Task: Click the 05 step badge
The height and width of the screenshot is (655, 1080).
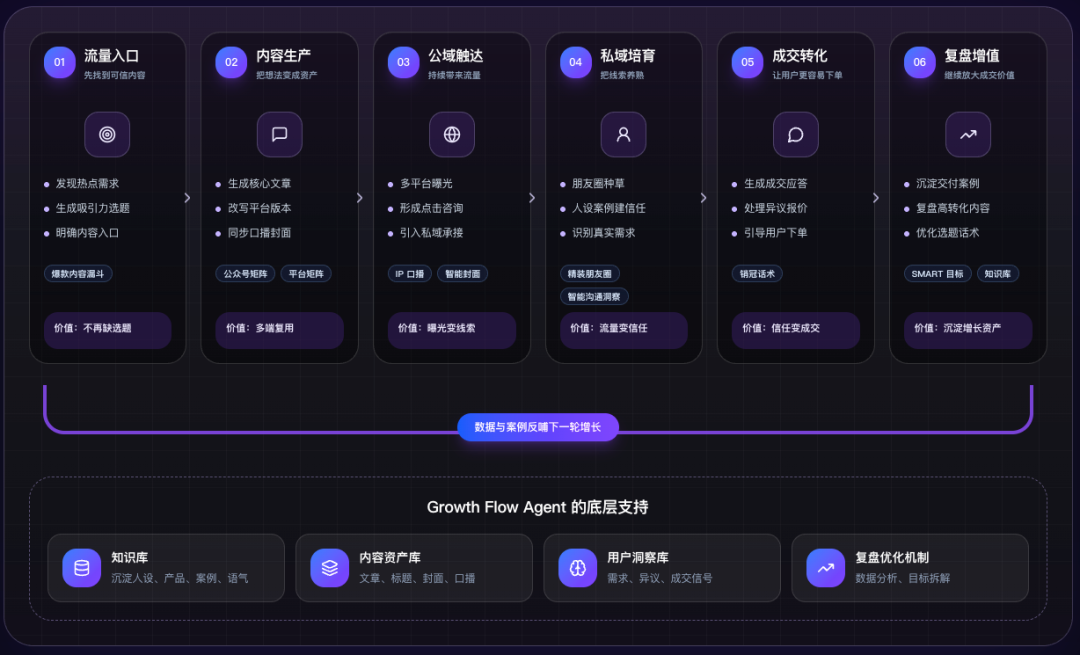Action: pyautogui.click(x=747, y=62)
